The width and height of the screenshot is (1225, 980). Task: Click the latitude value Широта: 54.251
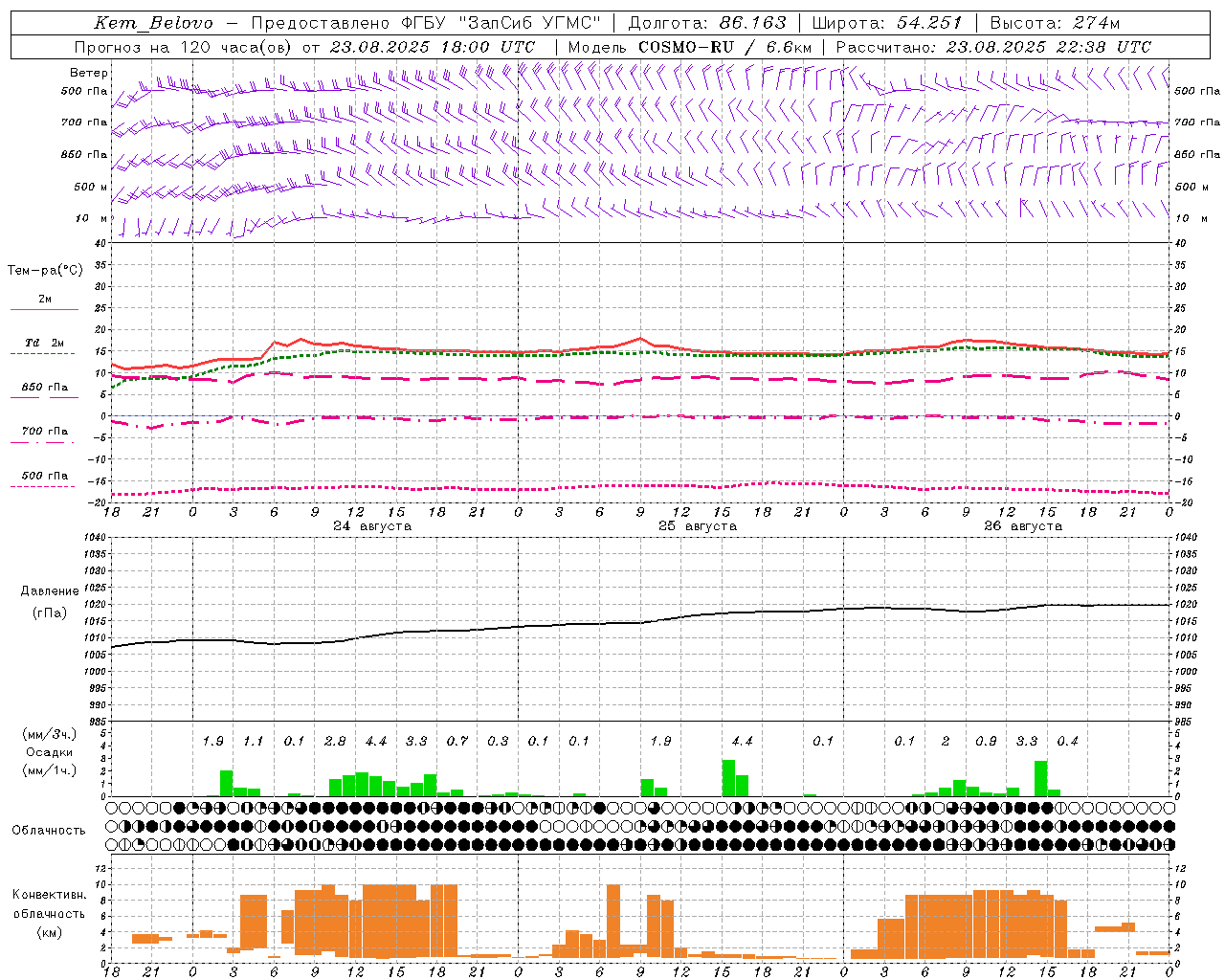point(887,23)
